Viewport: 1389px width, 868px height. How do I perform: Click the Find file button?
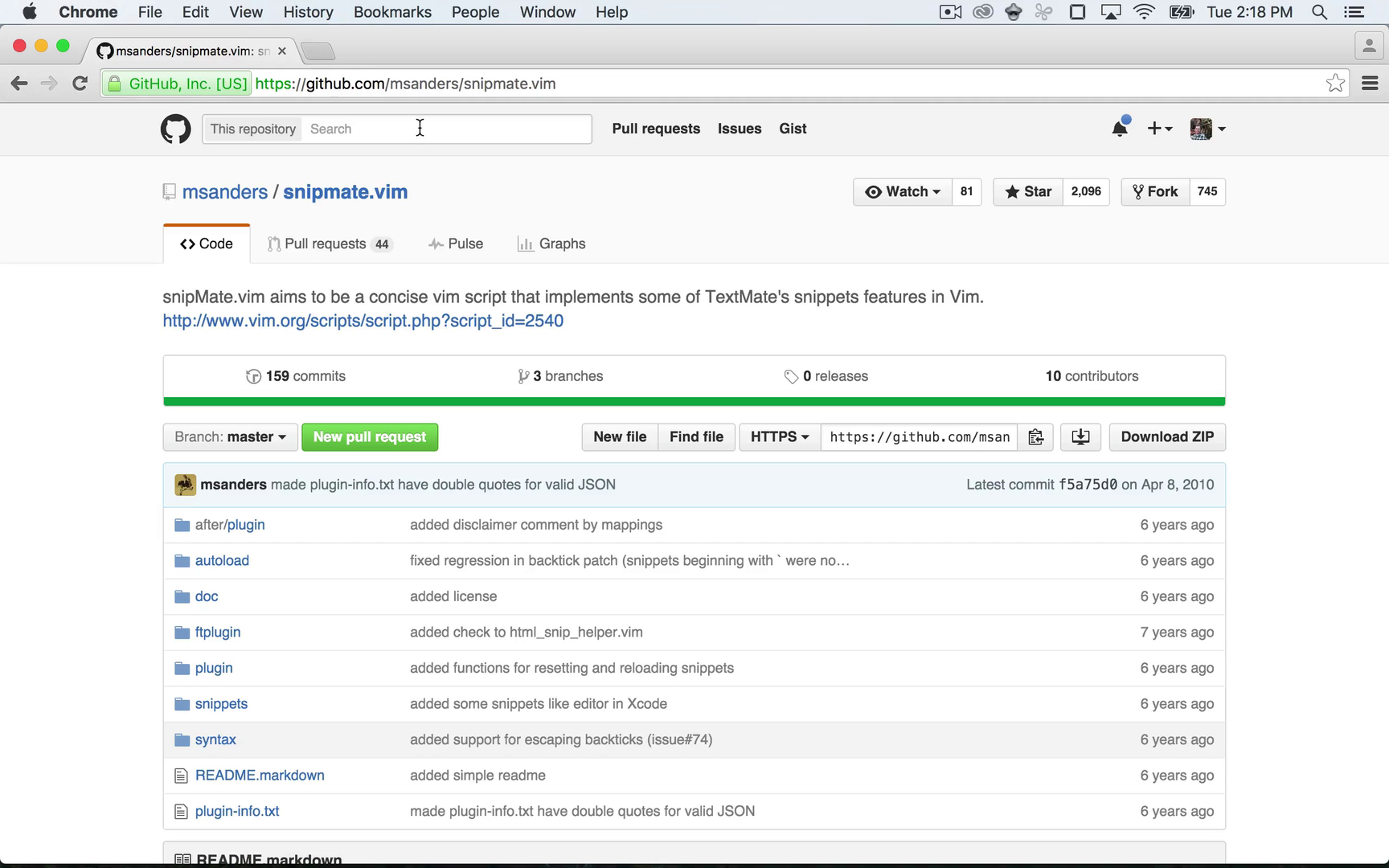coord(696,437)
